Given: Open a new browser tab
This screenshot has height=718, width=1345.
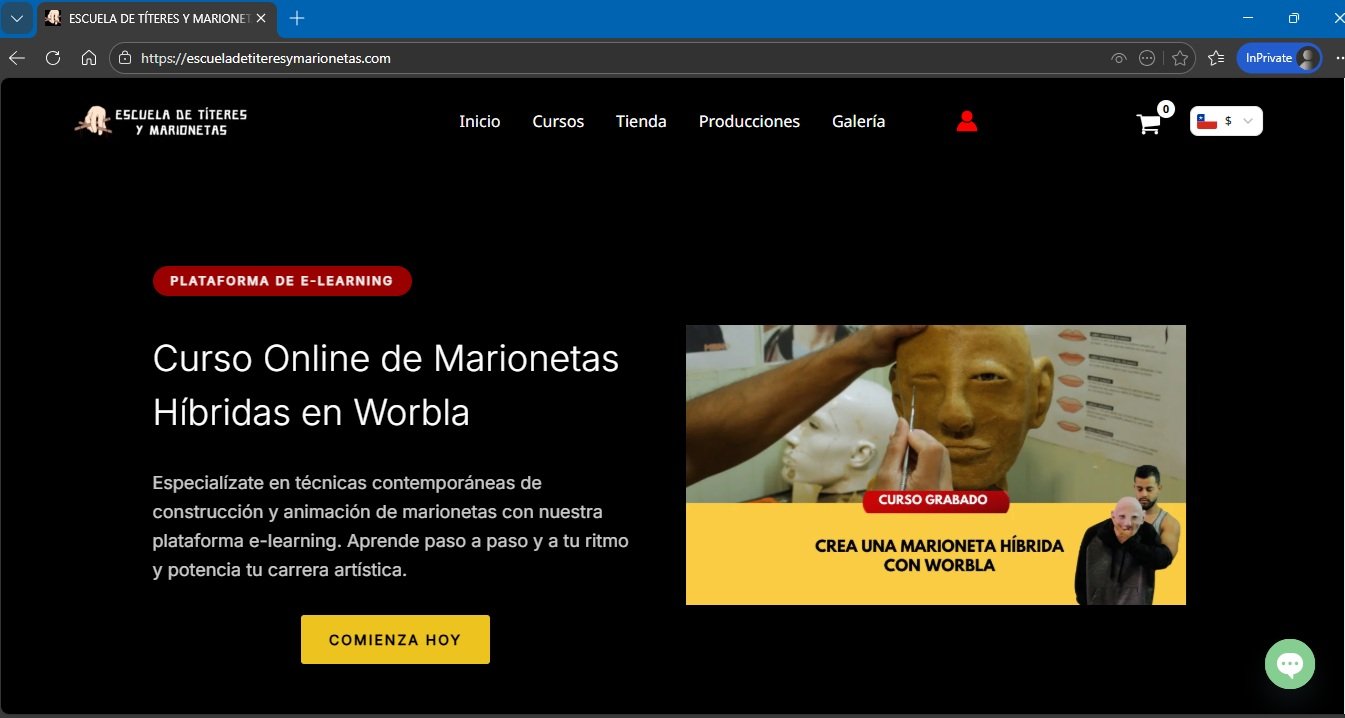Looking at the screenshot, I should tap(297, 18).
